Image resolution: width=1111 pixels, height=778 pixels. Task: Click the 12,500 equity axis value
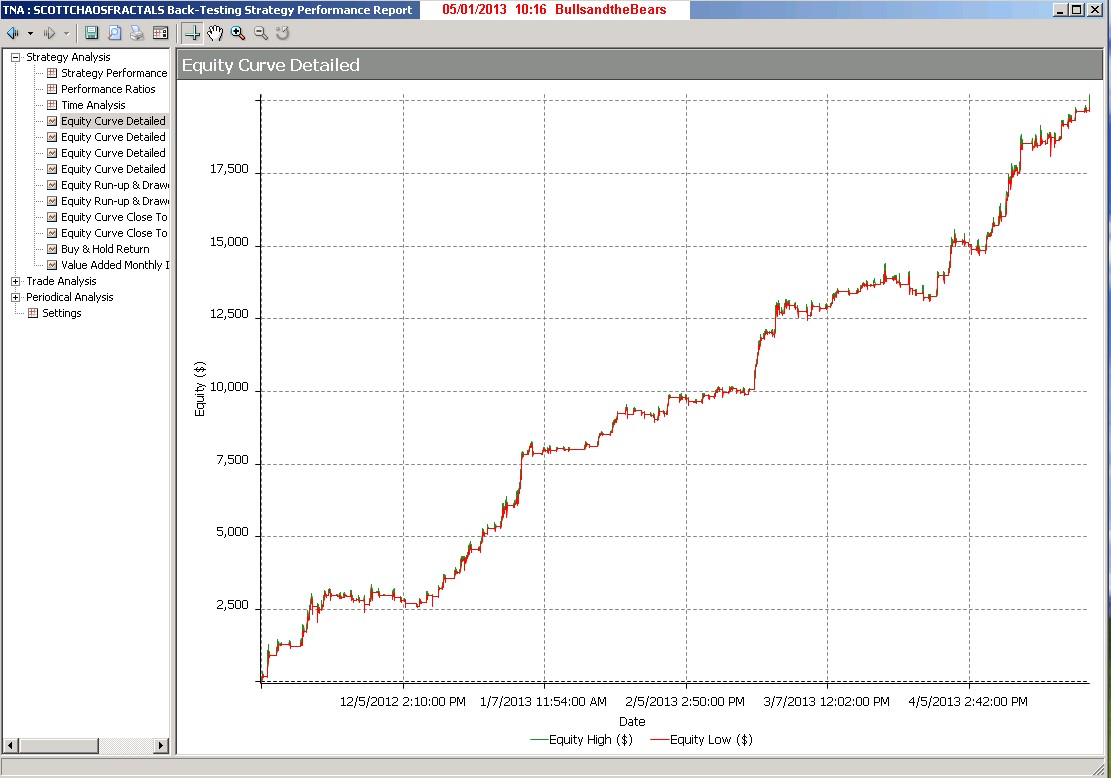point(229,315)
